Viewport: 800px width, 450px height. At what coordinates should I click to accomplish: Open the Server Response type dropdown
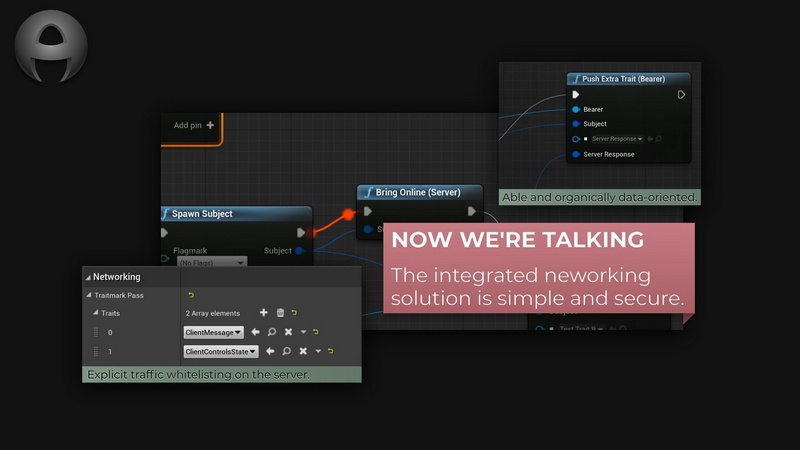(x=616, y=139)
